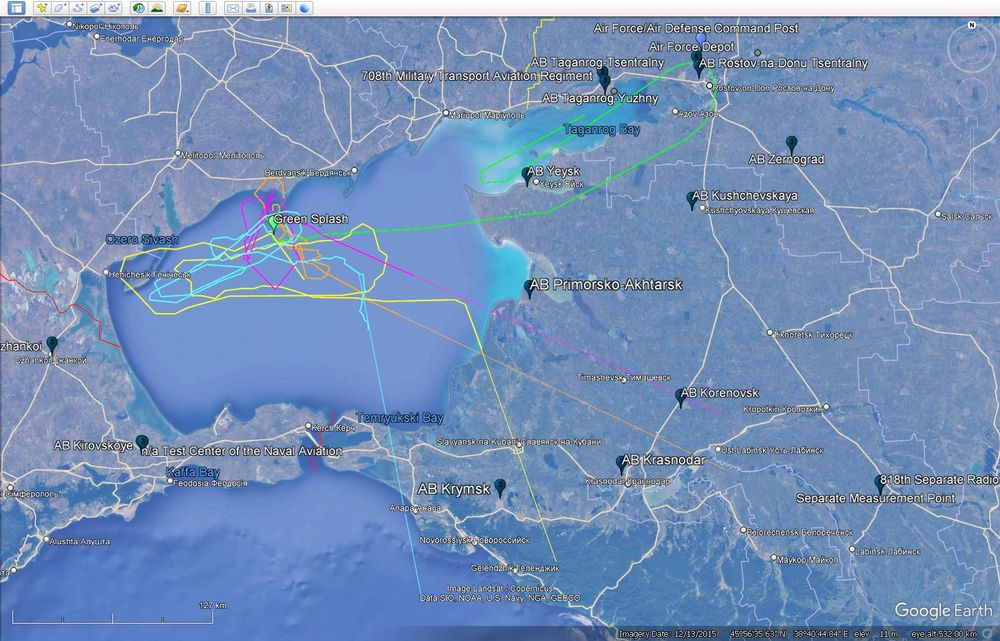This screenshot has height=641, width=1000.
Task: Click the Separate Measurement Point label
Action: coord(876,498)
